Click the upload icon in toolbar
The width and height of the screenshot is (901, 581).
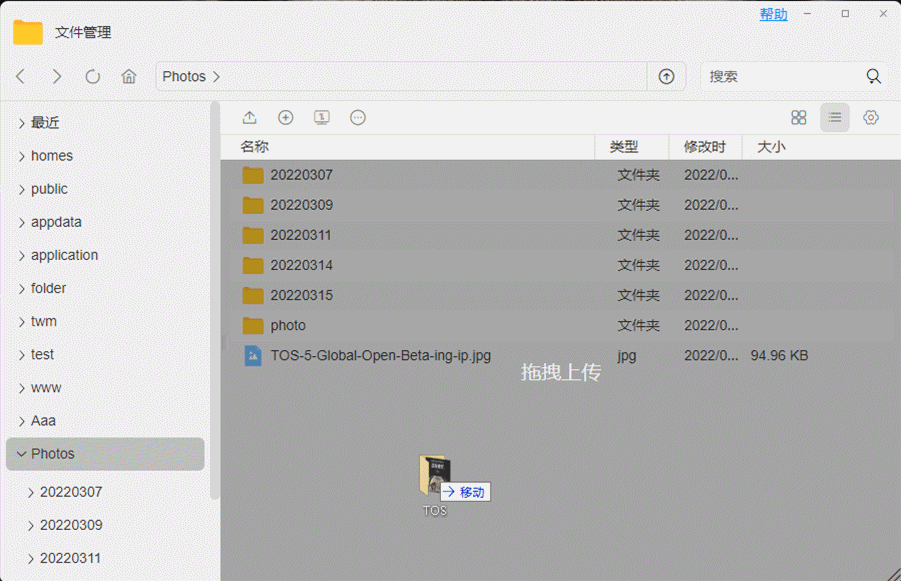pos(249,118)
